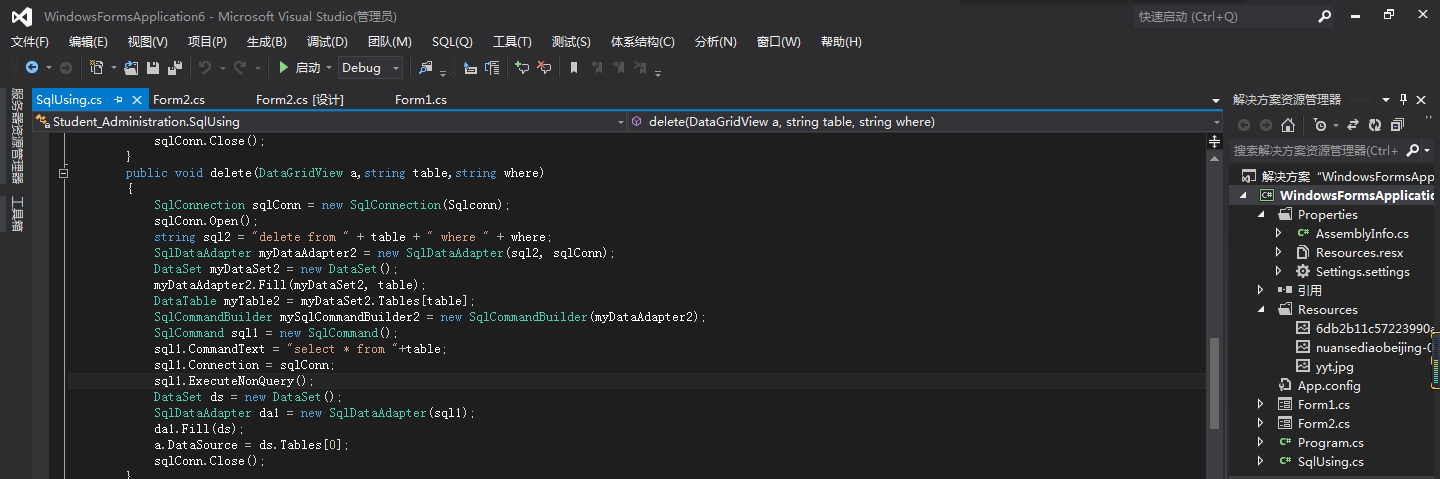Collapse the Resources folder node
Image resolution: width=1440 pixels, height=479 pixels.
(x=1261, y=309)
